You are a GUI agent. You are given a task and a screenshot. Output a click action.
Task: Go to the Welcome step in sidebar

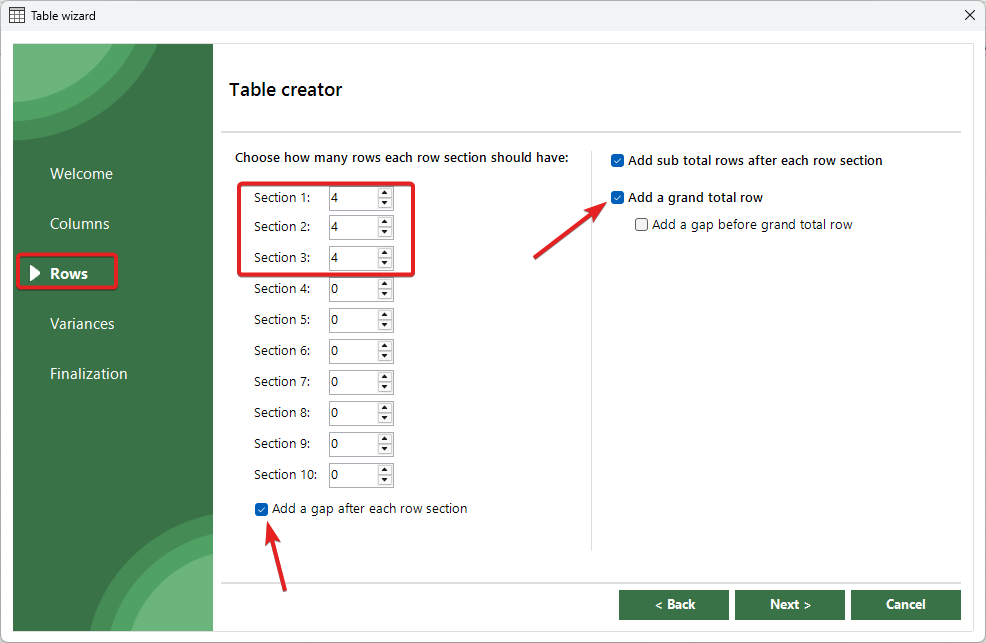tap(81, 174)
